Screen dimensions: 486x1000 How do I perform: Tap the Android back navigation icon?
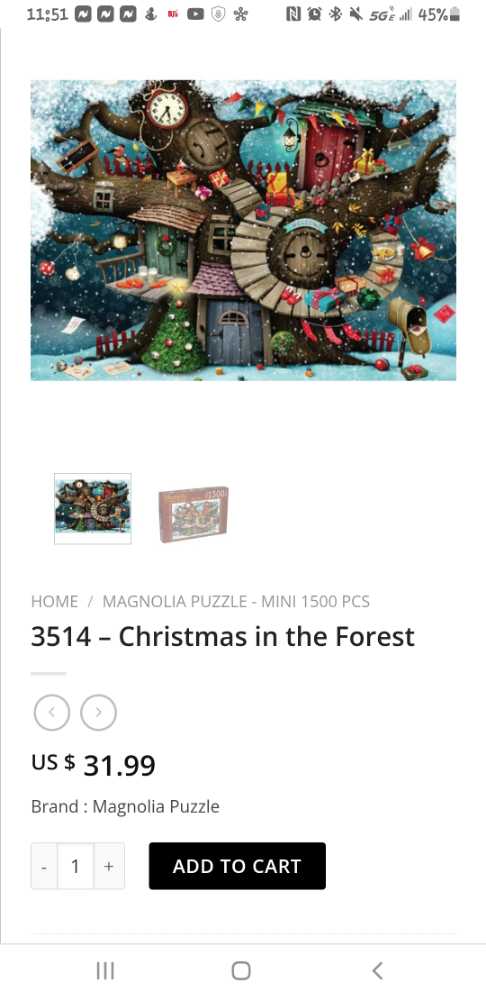(x=378, y=971)
